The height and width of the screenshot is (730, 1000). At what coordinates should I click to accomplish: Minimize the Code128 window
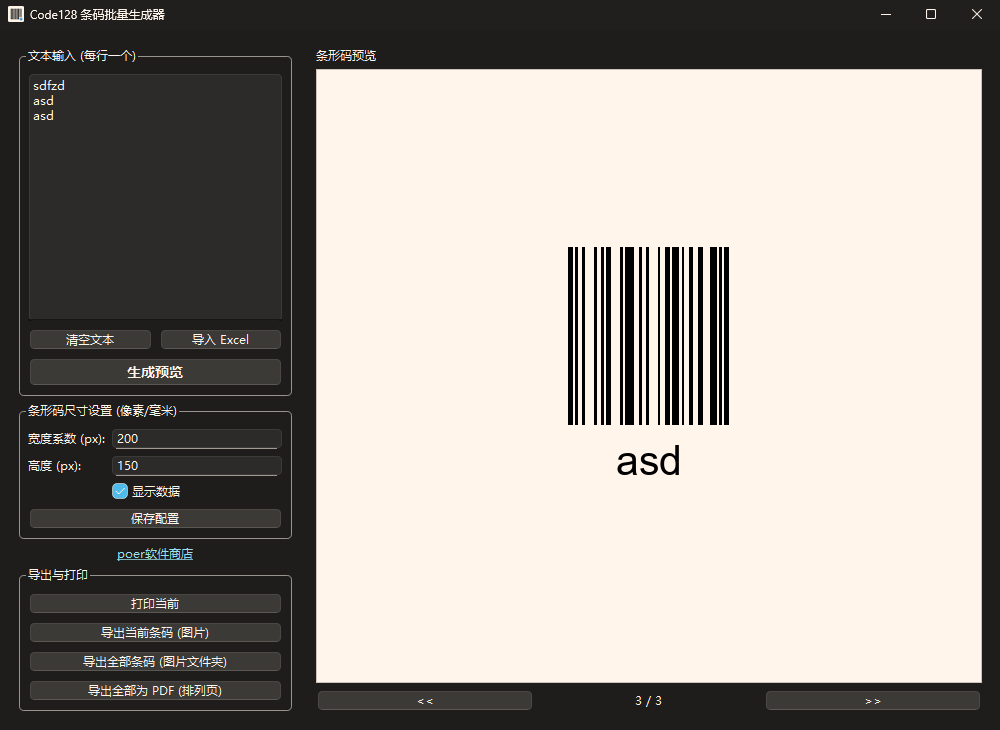click(886, 14)
